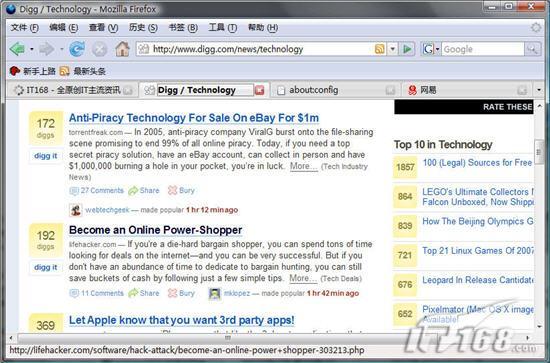Viewport: 550px width, 363px height.
Task: Click the More link in Anti-Piracy summary
Action: pyautogui.click(x=304, y=166)
